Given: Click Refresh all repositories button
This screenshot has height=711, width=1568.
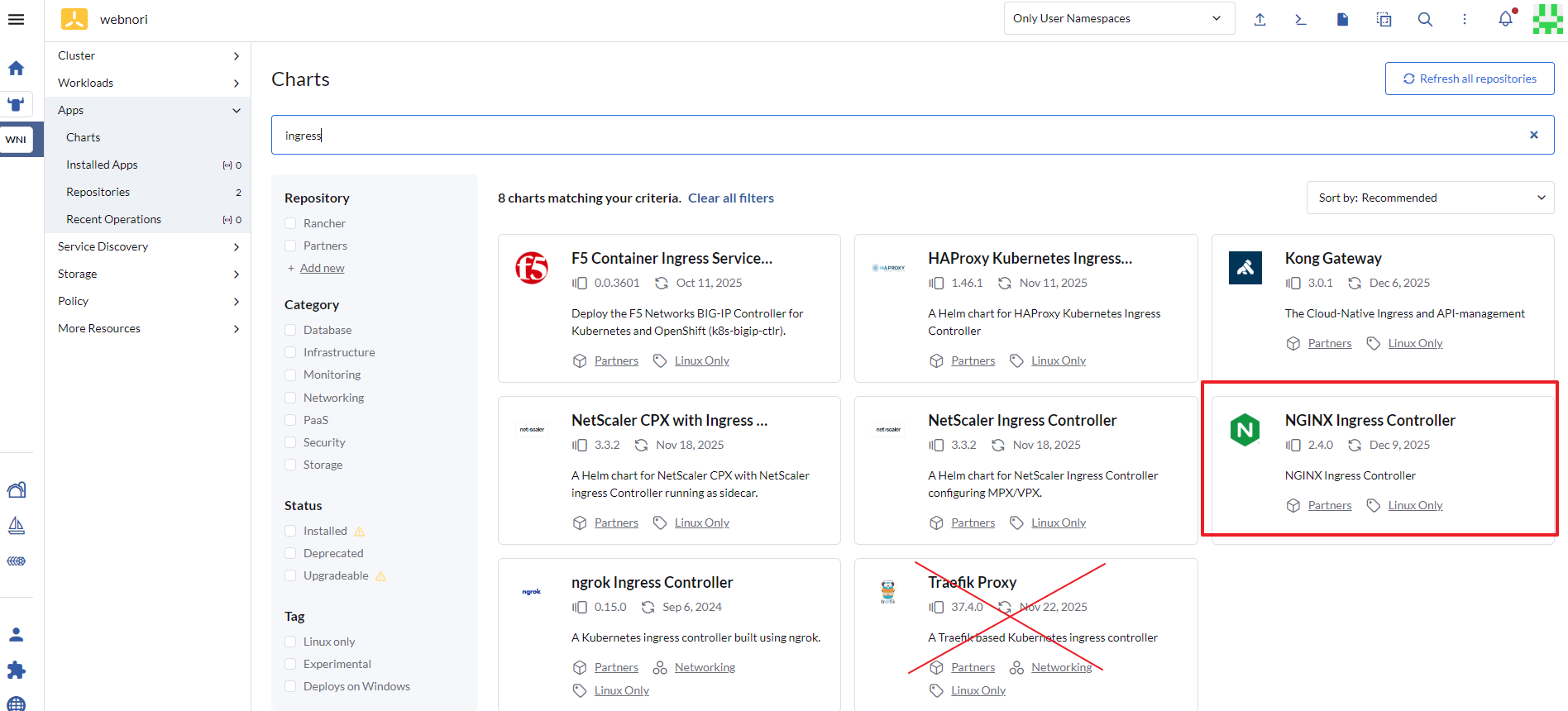Looking at the screenshot, I should tap(1470, 79).
